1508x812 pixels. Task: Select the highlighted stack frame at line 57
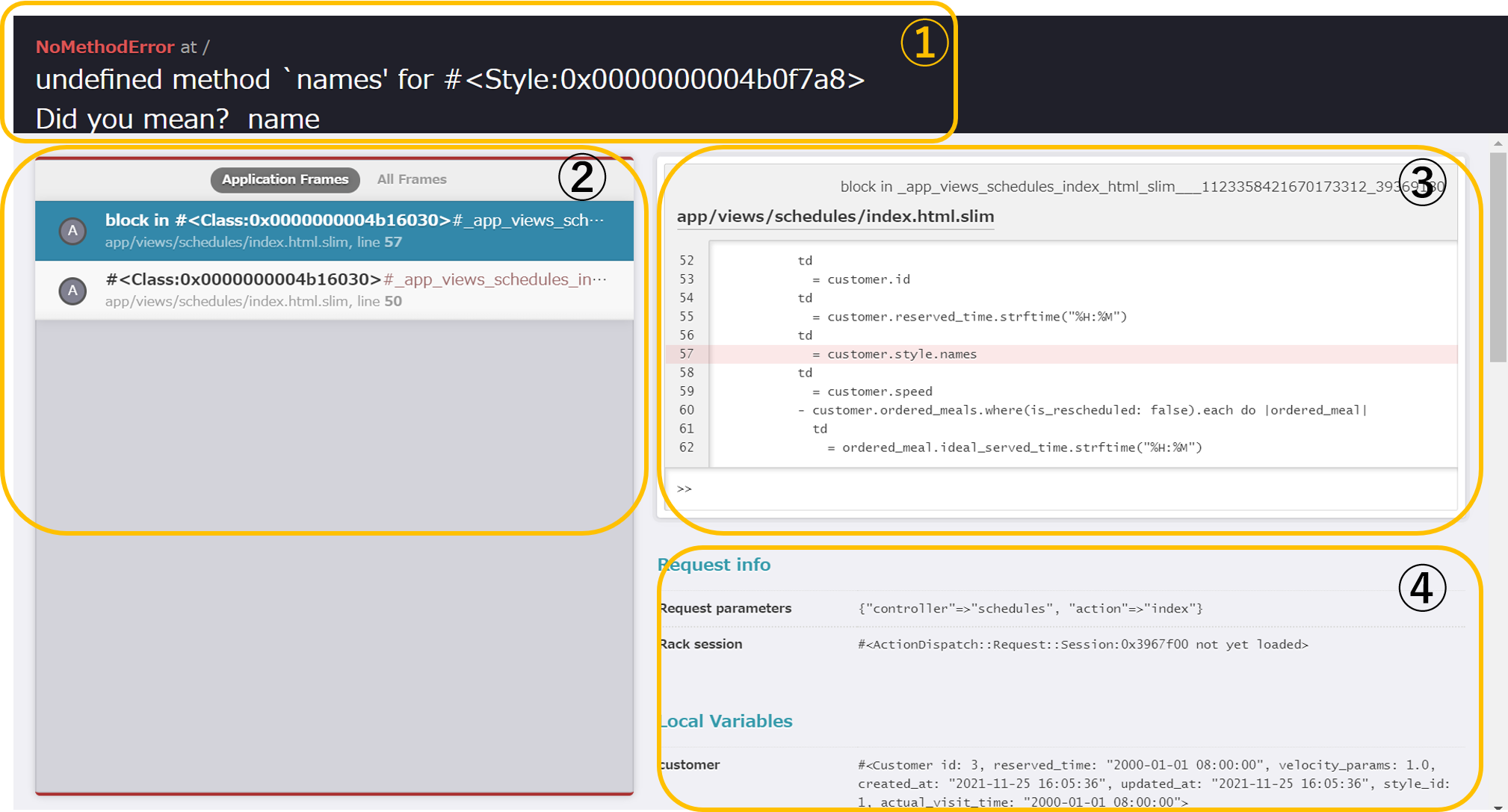coord(351,230)
